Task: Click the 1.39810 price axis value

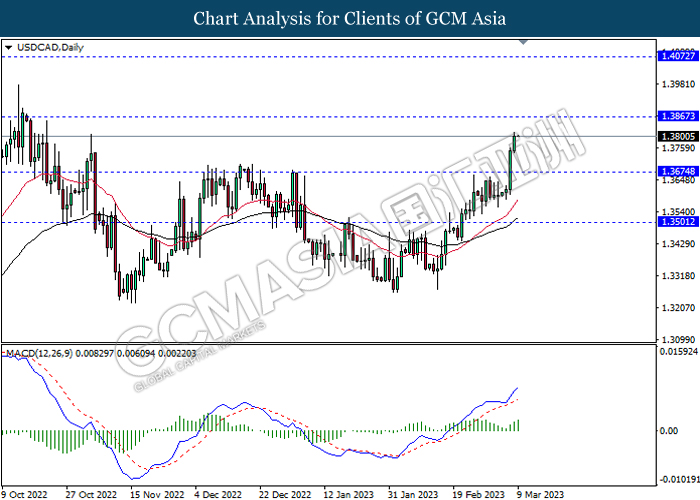Action: 679,84
